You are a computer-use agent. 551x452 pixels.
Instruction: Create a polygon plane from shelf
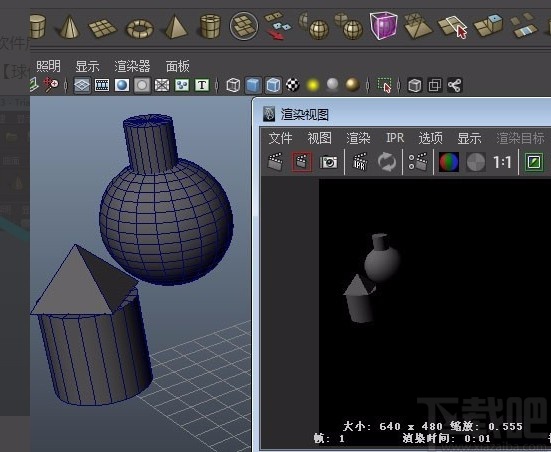point(102,28)
